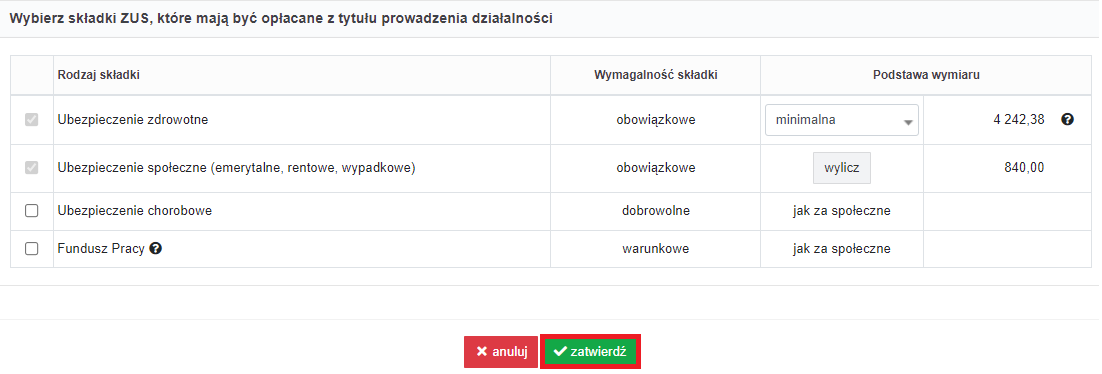This screenshot has width=1102, height=374.
Task: Confirm with the green zatwierdź button
Action: [x=590, y=352]
